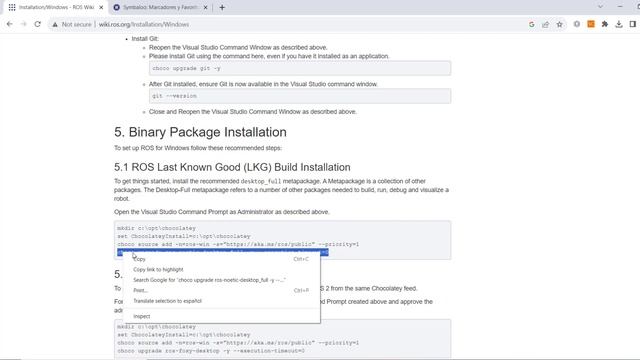The width and height of the screenshot is (640, 360).
Task: Open Google icon in the address bar
Action: click(531, 24)
